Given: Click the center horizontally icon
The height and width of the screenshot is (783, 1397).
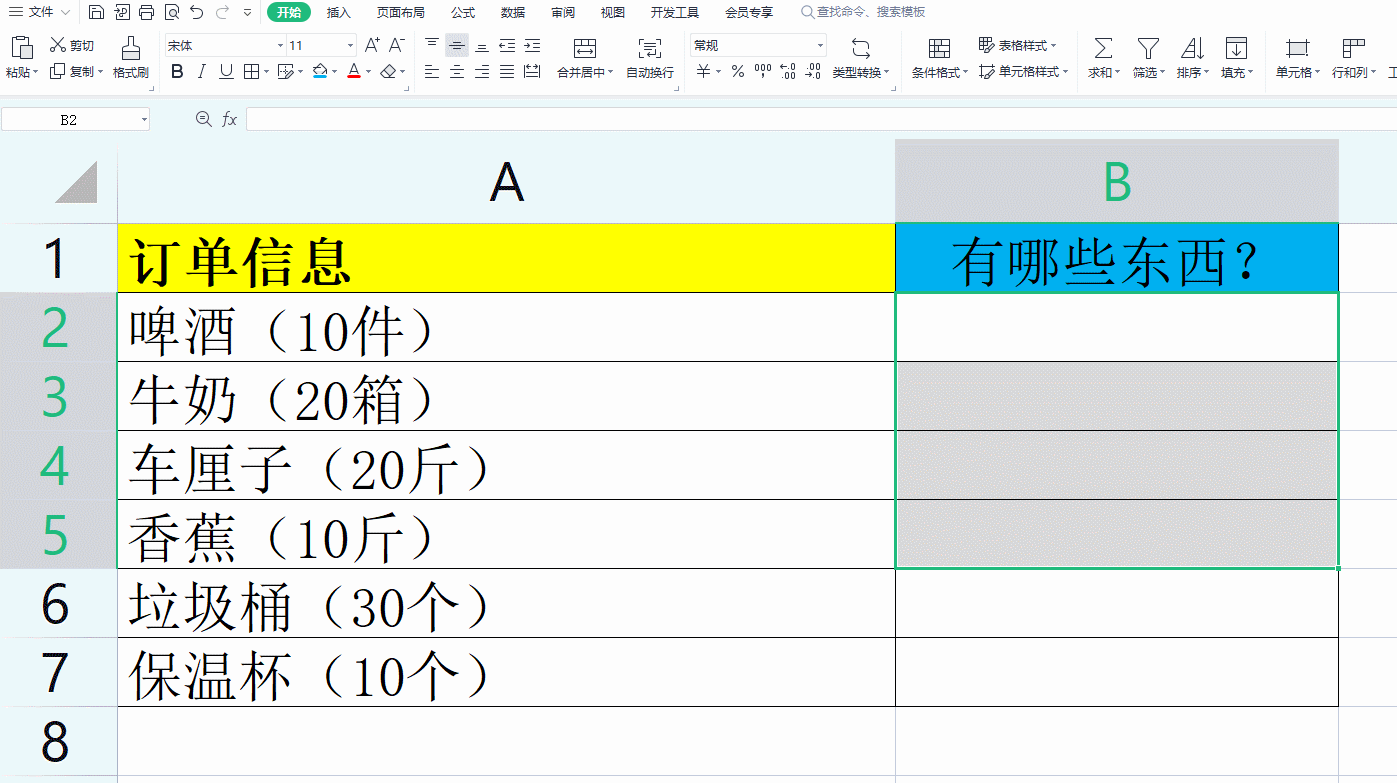Looking at the screenshot, I should click(x=457, y=71).
